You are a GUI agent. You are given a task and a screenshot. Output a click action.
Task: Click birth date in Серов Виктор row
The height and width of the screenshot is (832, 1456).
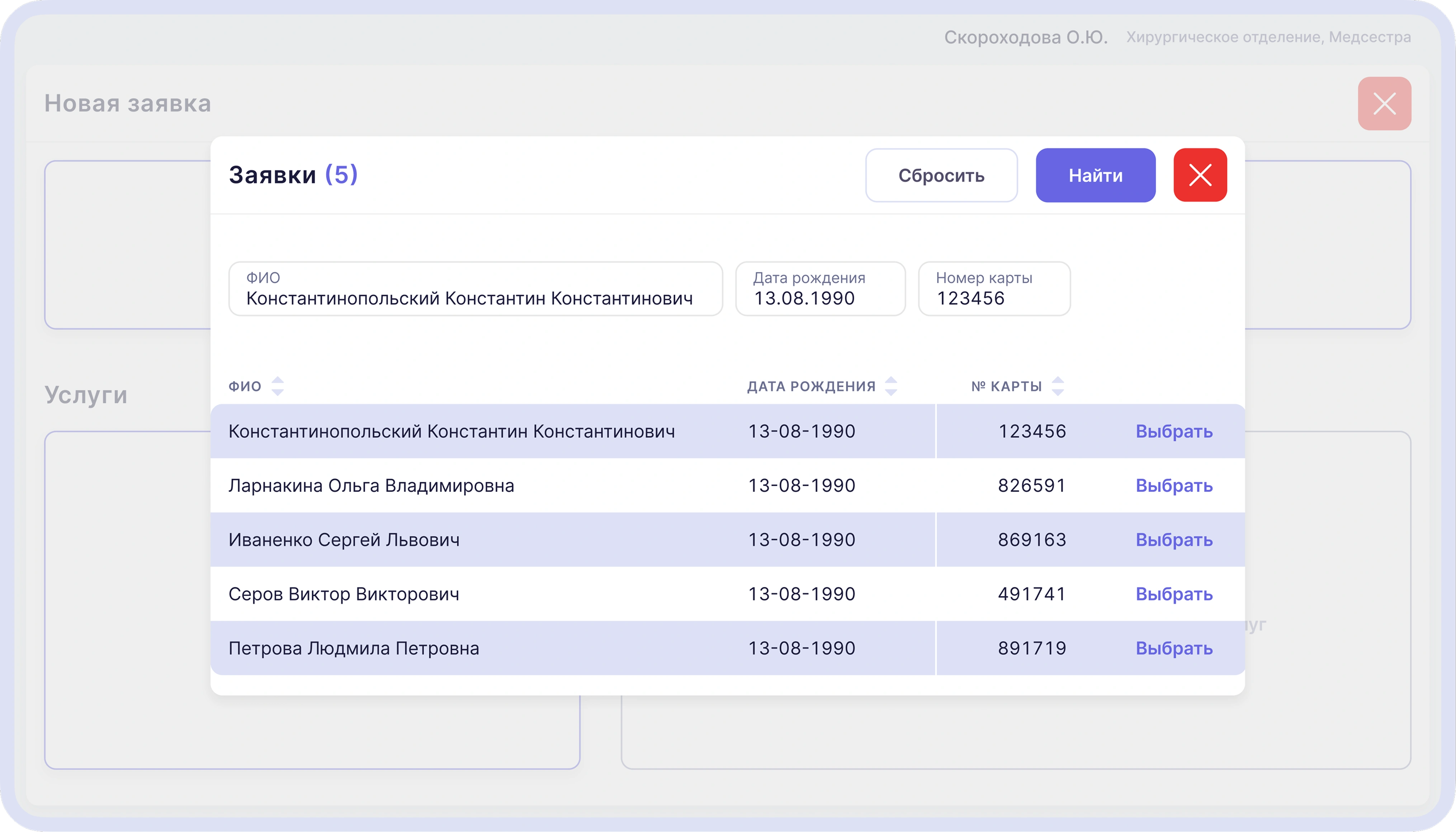point(802,594)
